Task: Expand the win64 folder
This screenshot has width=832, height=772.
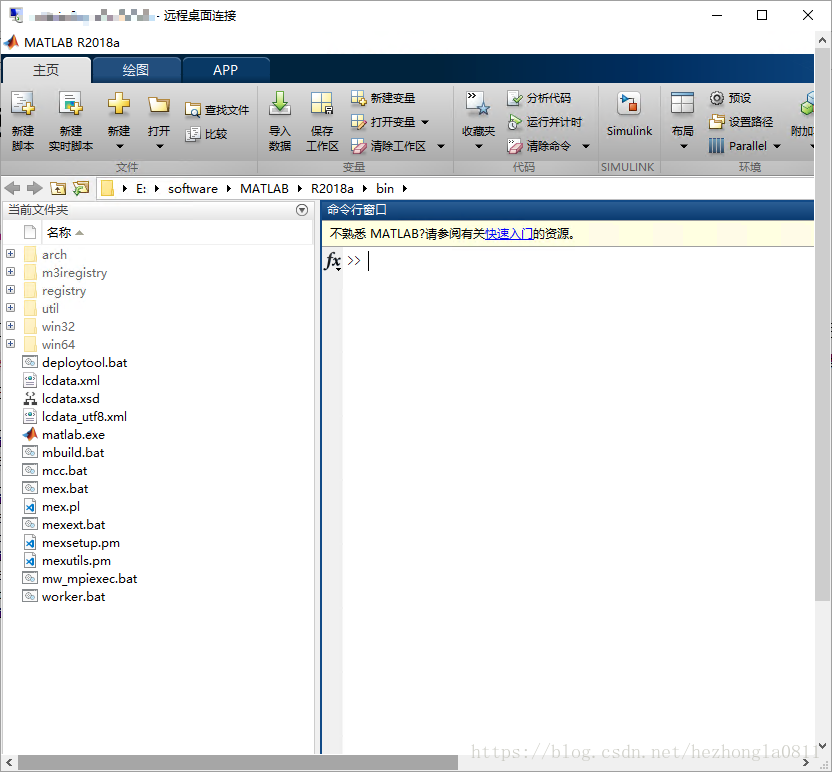Action: click(11, 344)
